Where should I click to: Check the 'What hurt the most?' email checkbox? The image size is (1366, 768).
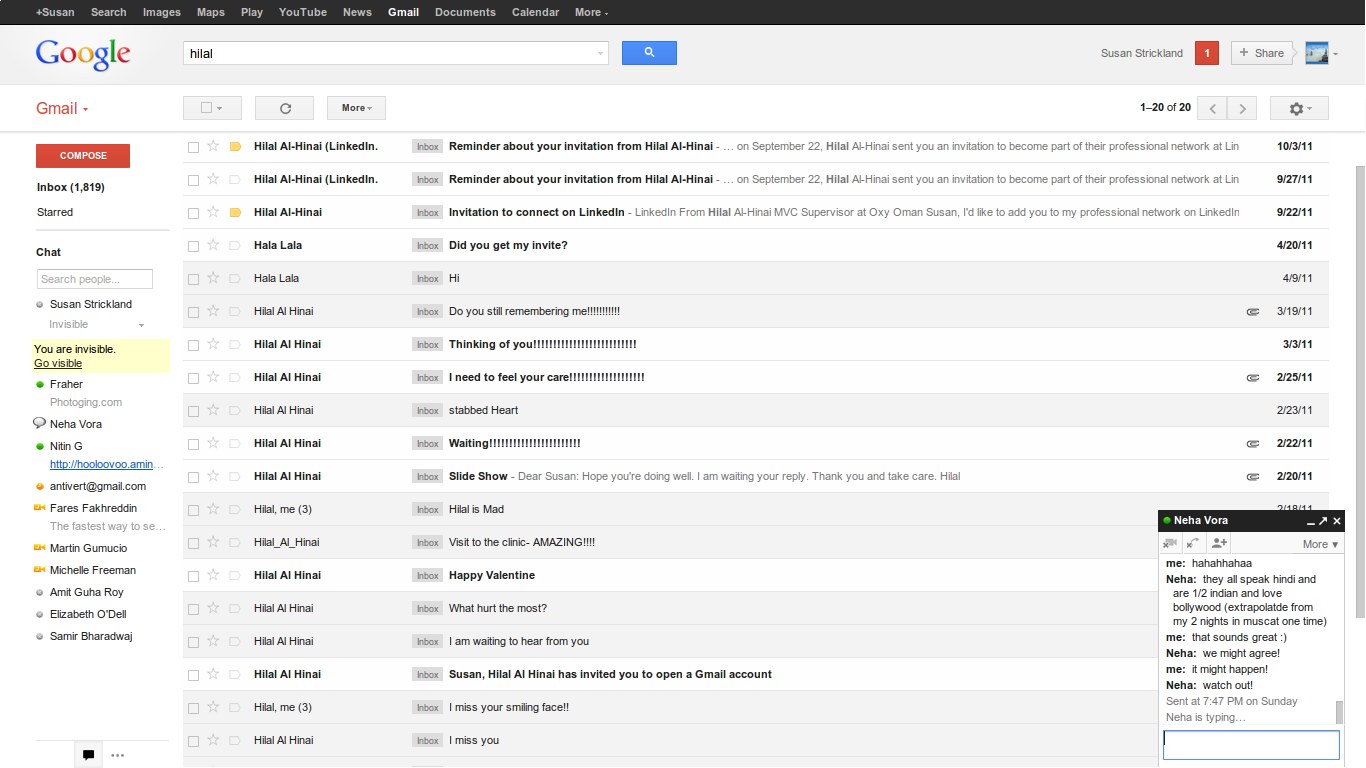tap(193, 608)
